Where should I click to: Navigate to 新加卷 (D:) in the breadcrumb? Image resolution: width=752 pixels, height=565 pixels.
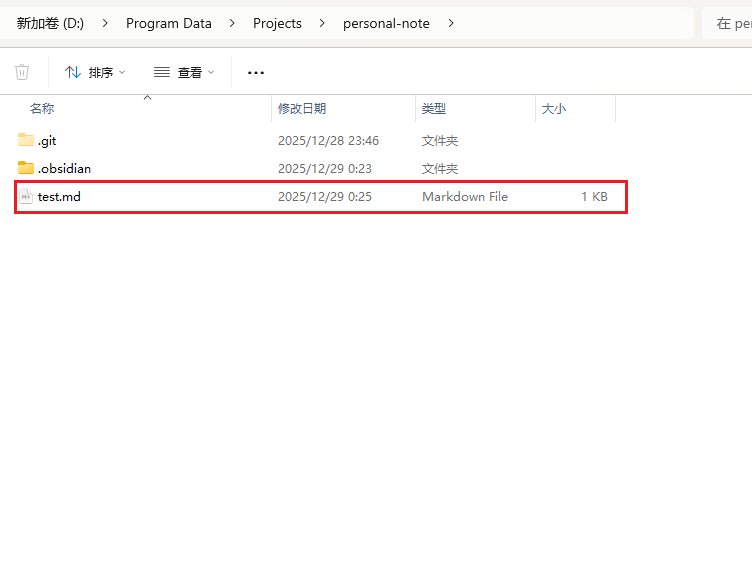(x=50, y=23)
